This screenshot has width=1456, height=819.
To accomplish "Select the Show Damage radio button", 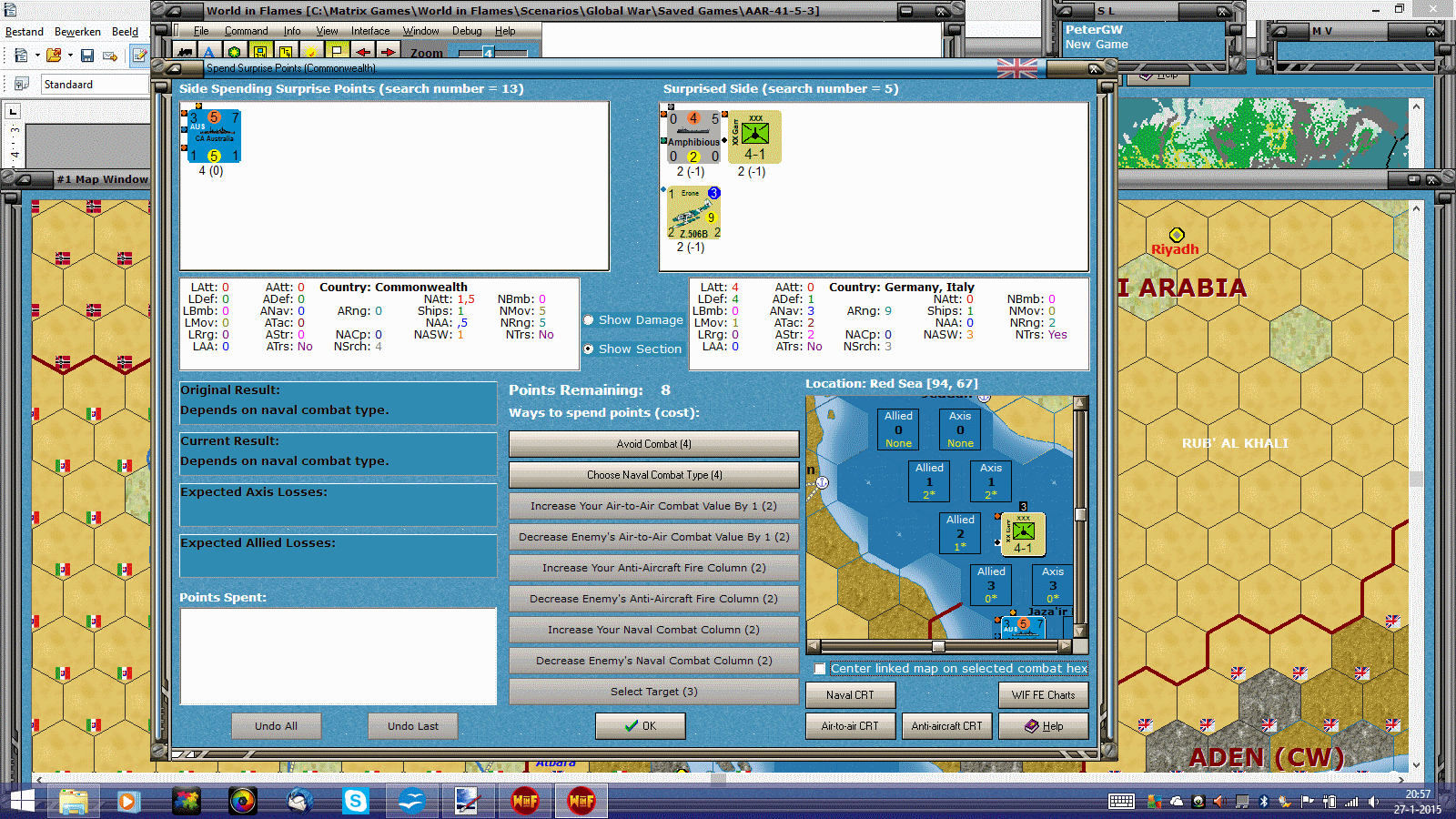I will (589, 320).
